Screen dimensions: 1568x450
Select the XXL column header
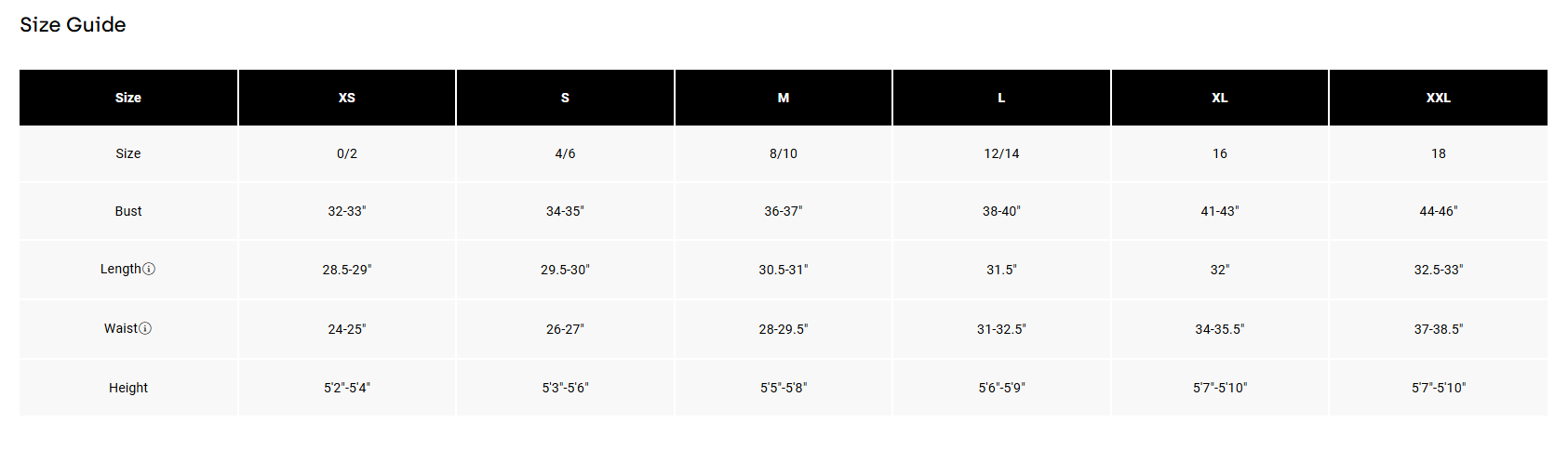(1438, 98)
